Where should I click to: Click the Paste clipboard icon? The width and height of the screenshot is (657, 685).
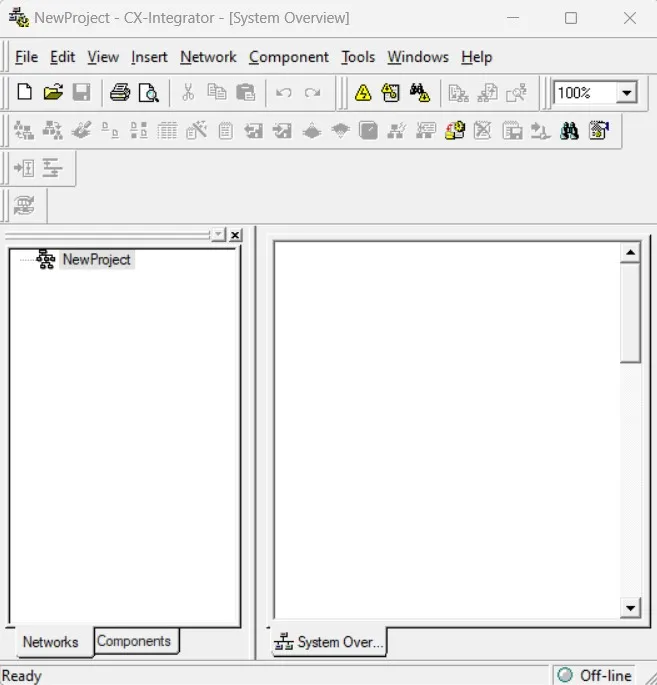[246, 92]
